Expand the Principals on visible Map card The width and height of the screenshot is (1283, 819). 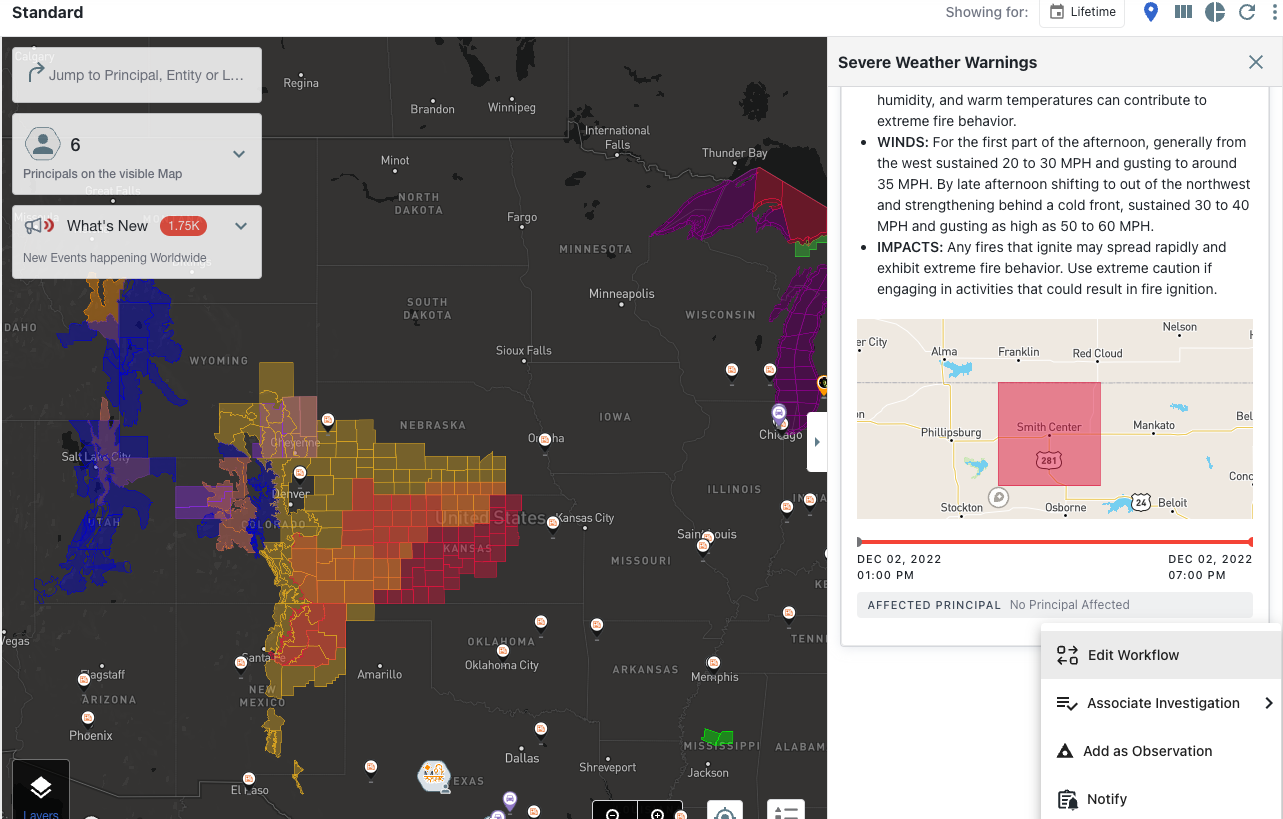239,154
